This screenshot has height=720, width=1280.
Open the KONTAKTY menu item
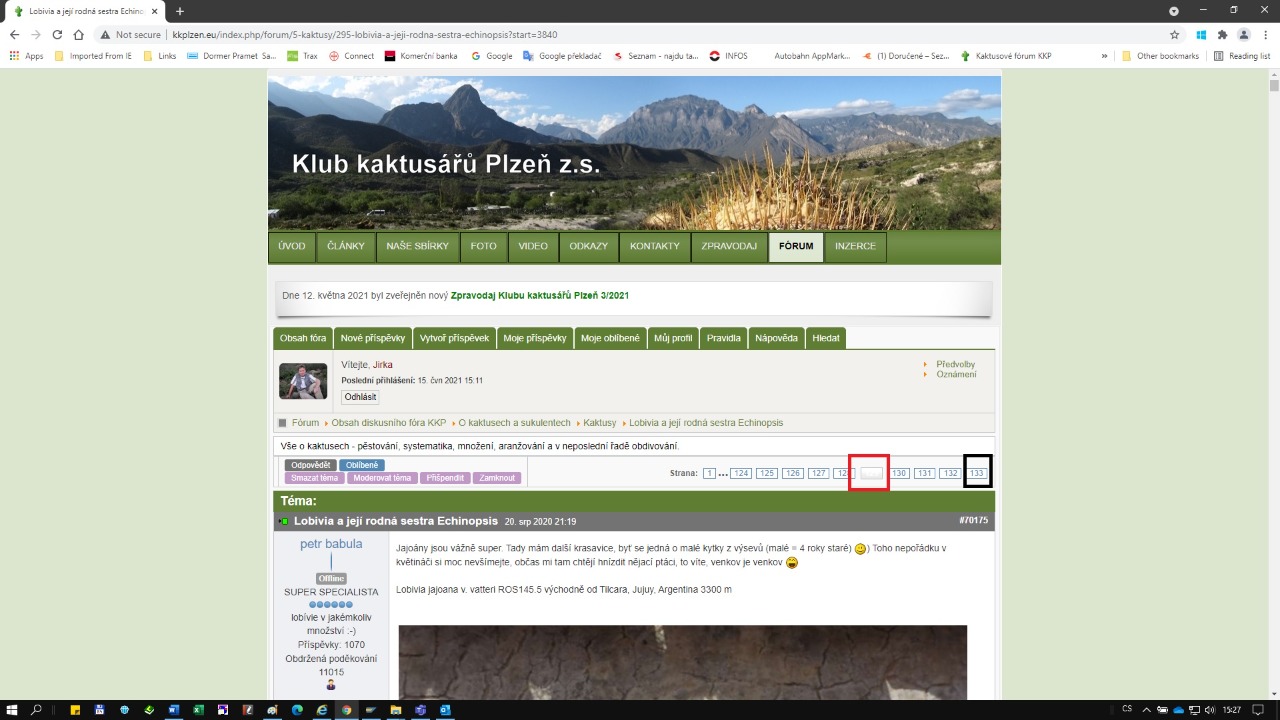click(655, 246)
